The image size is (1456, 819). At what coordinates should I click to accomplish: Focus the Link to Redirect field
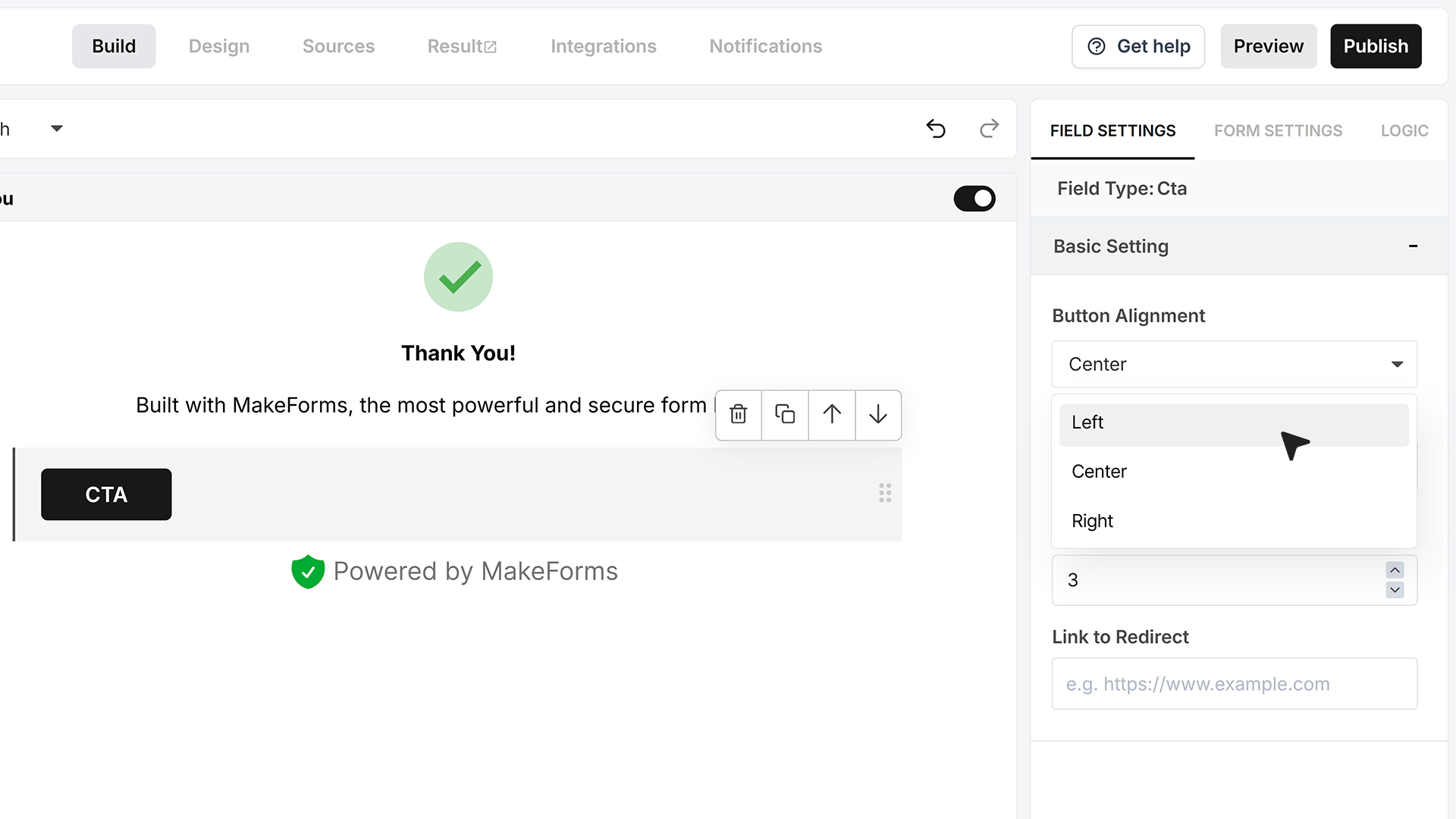point(1234,683)
